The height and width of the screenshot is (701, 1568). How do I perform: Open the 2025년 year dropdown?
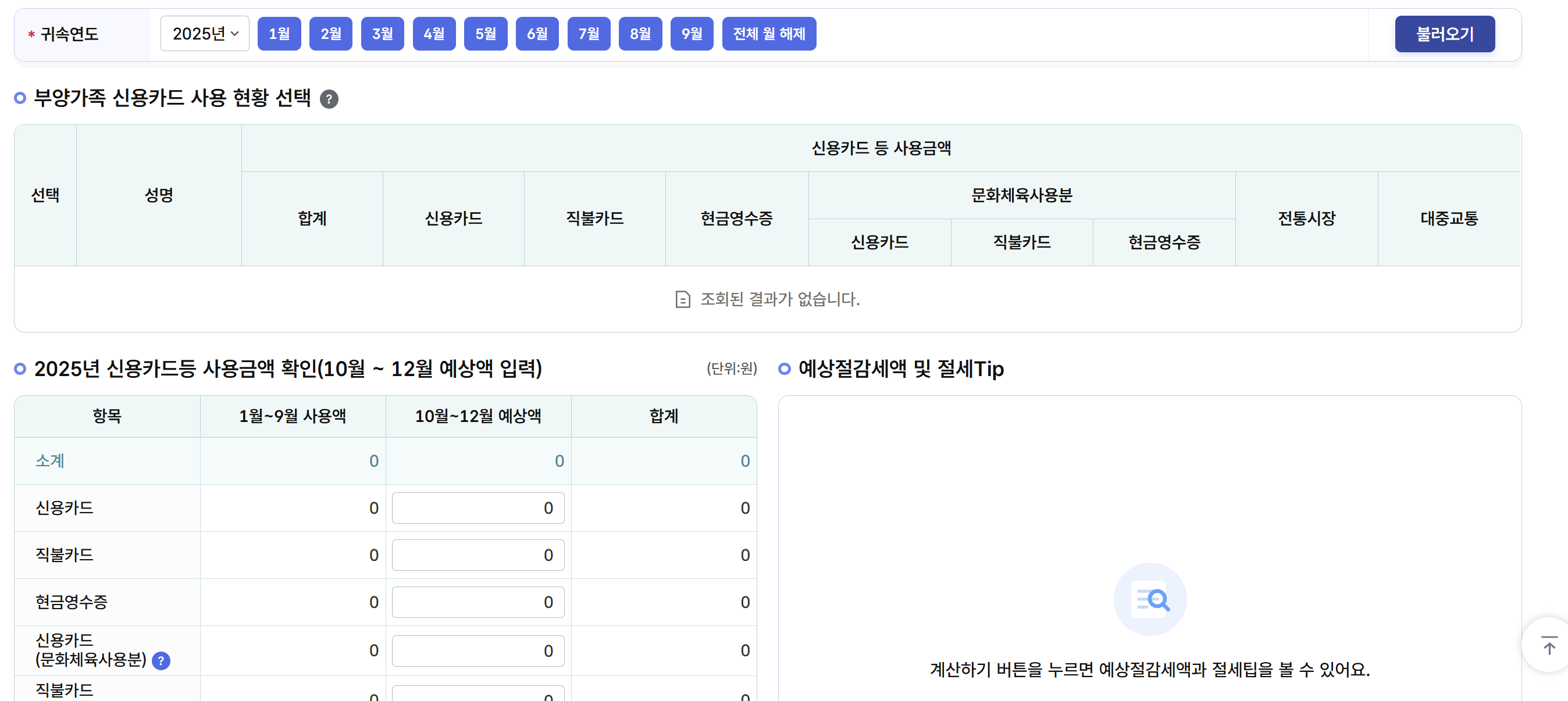click(205, 34)
